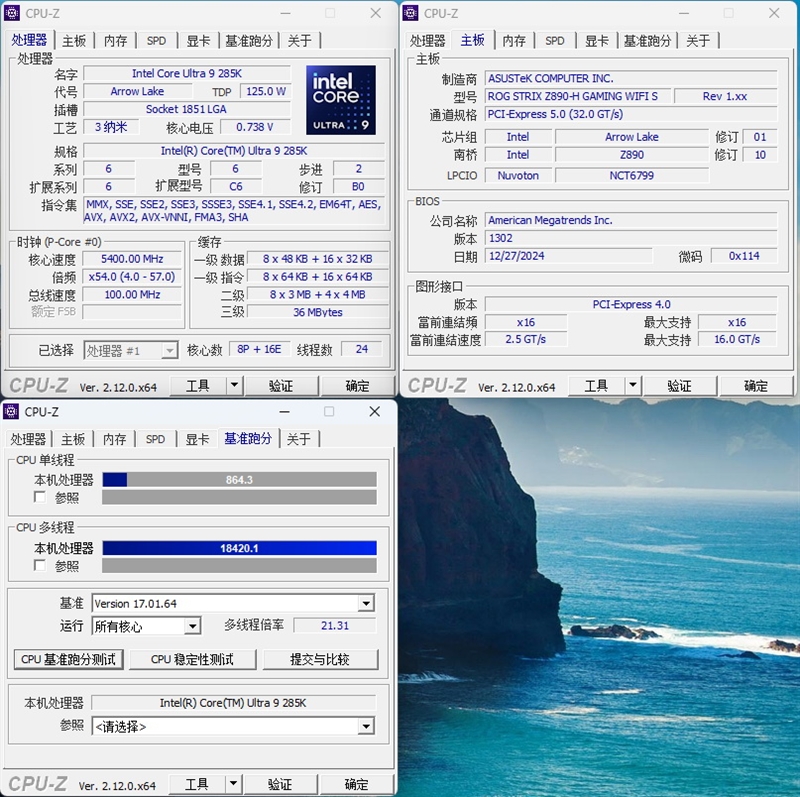Close the benchmark CPU-Z window
800x797 pixels.
374,411
